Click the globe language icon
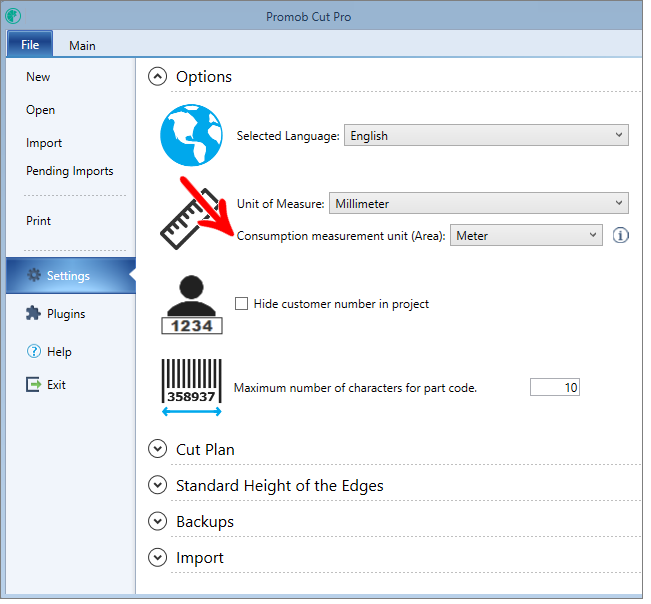The image size is (651, 604). [193, 137]
